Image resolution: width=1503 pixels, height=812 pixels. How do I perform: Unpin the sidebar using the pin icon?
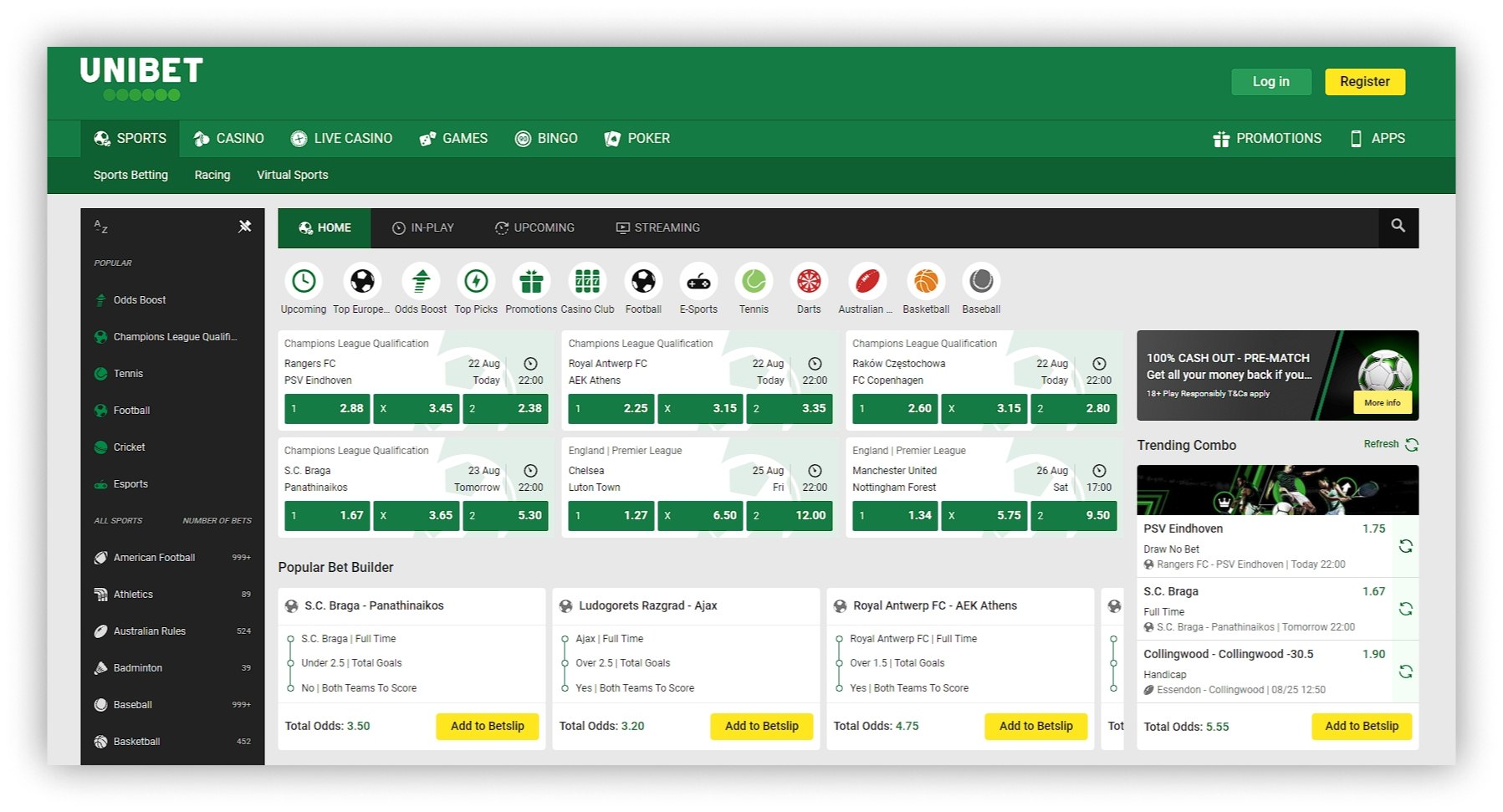point(245,226)
